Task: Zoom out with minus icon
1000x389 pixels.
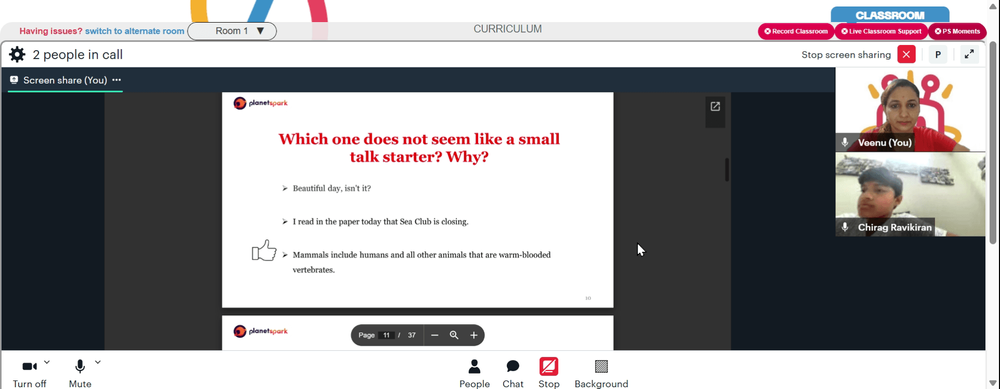Action: pos(434,335)
